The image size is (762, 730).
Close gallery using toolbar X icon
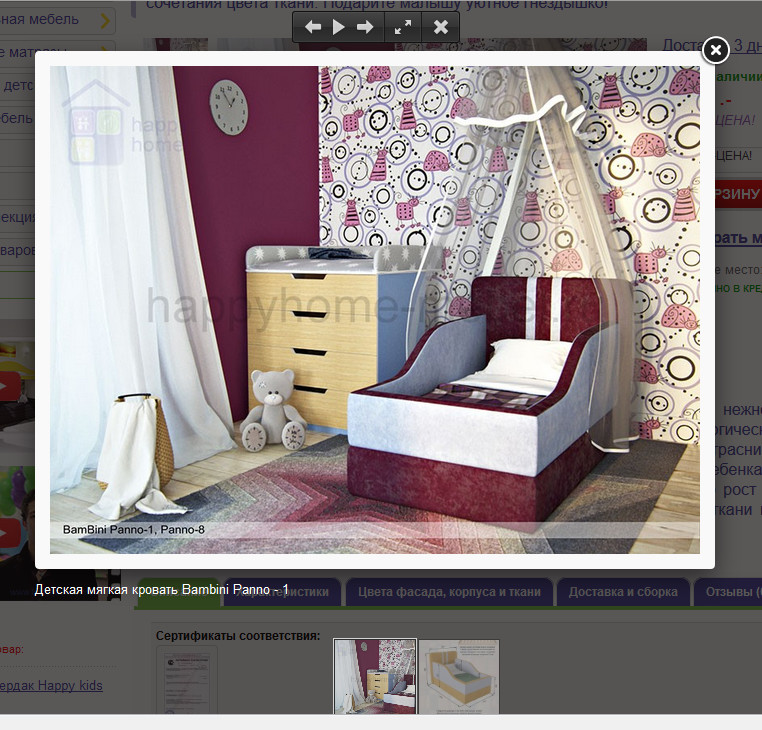tap(441, 27)
